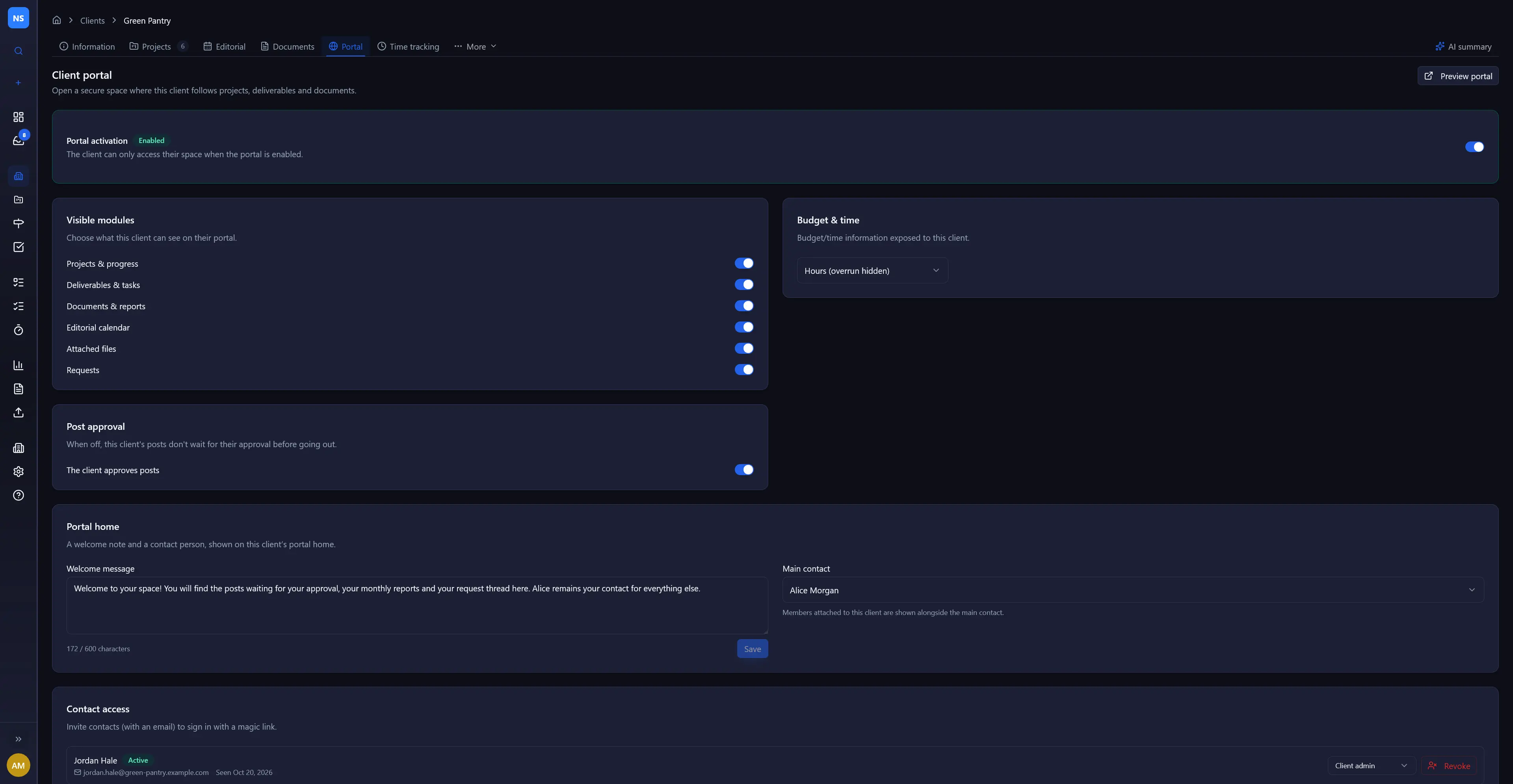The image size is (1513, 784).
Task: Open the help question mark icon
Action: pyautogui.click(x=18, y=495)
